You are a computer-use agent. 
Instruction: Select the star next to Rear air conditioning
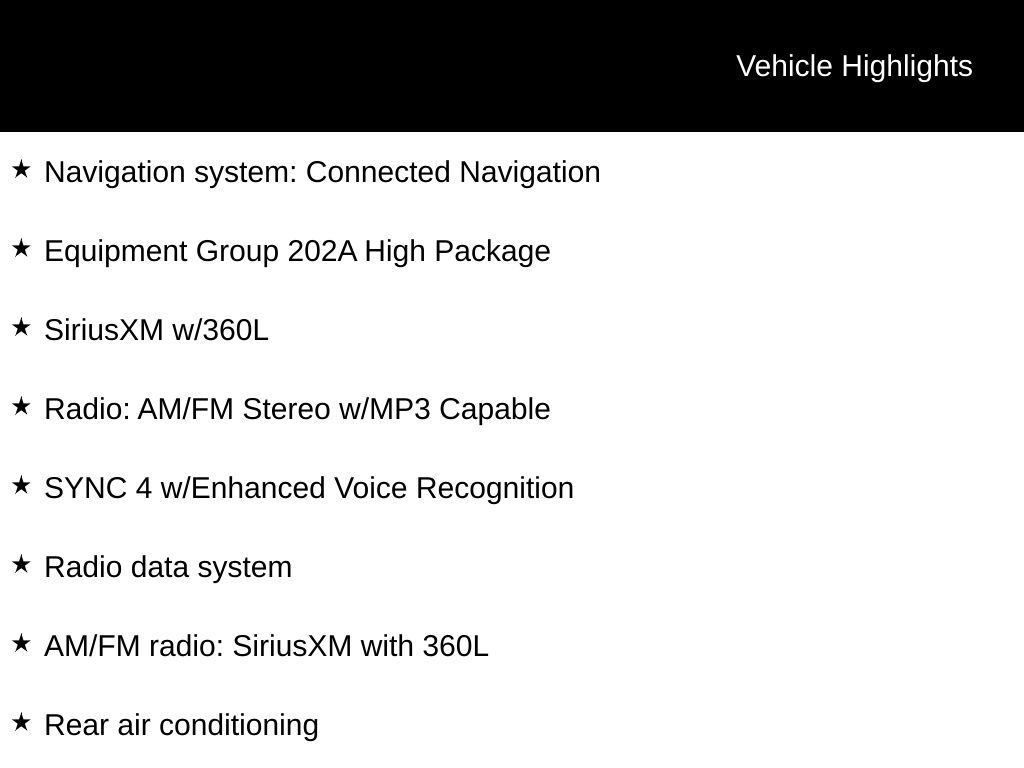21,723
